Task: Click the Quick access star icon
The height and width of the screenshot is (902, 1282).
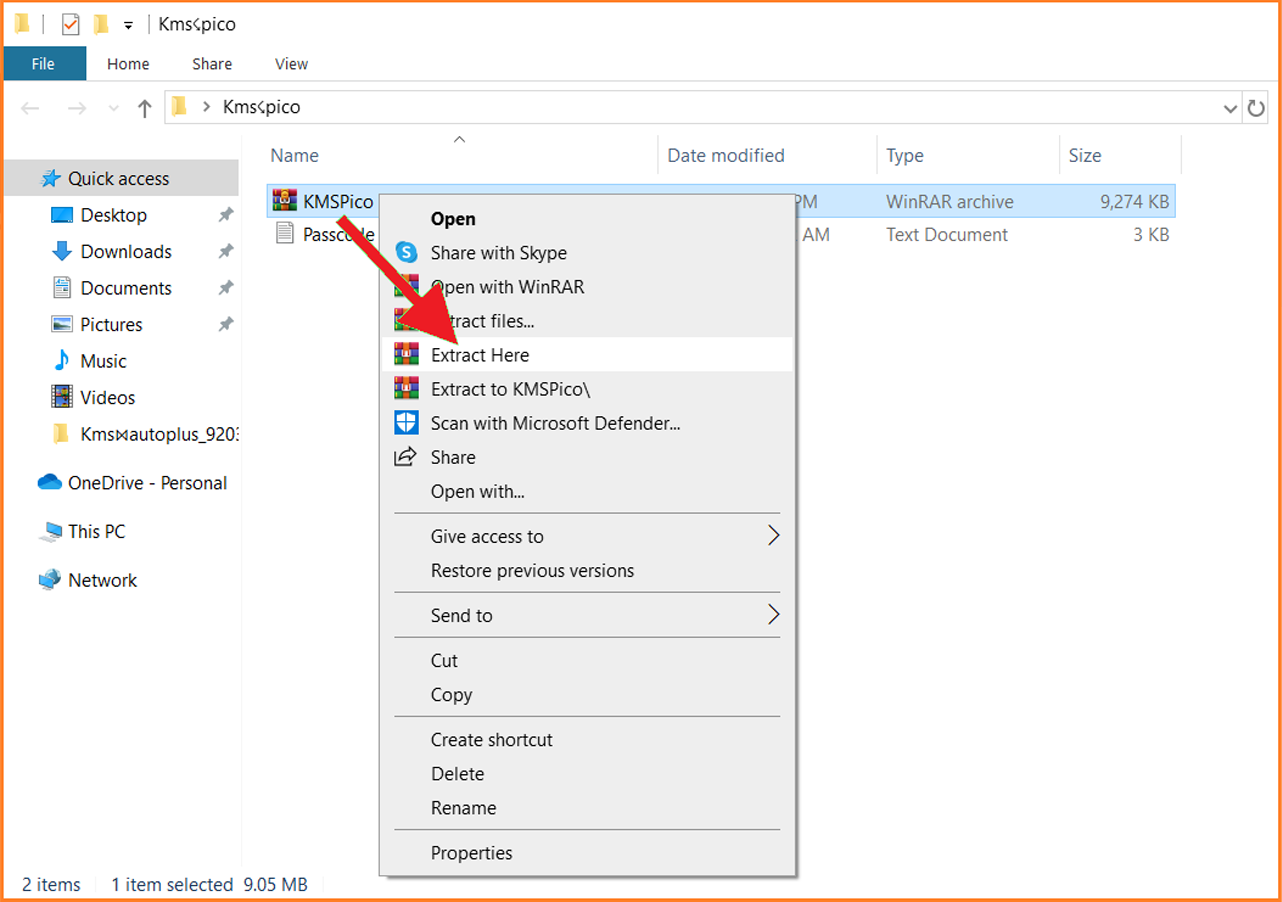Action: [51, 179]
